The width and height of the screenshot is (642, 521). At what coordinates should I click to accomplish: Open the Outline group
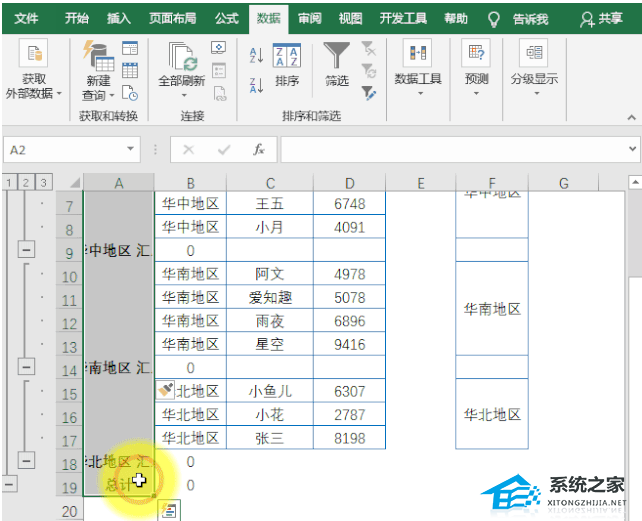click(534, 68)
